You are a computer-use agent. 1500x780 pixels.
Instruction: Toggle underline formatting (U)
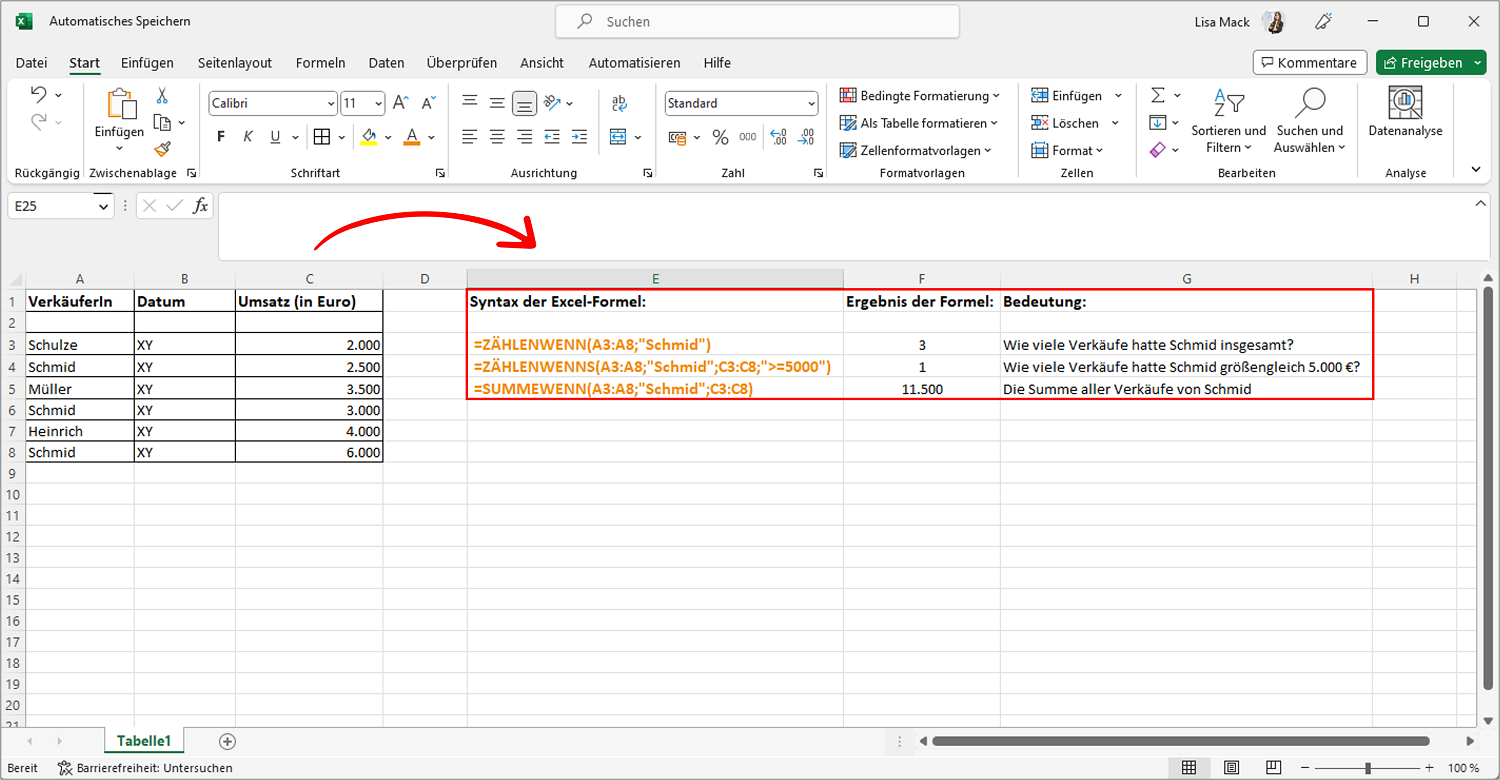click(x=277, y=137)
